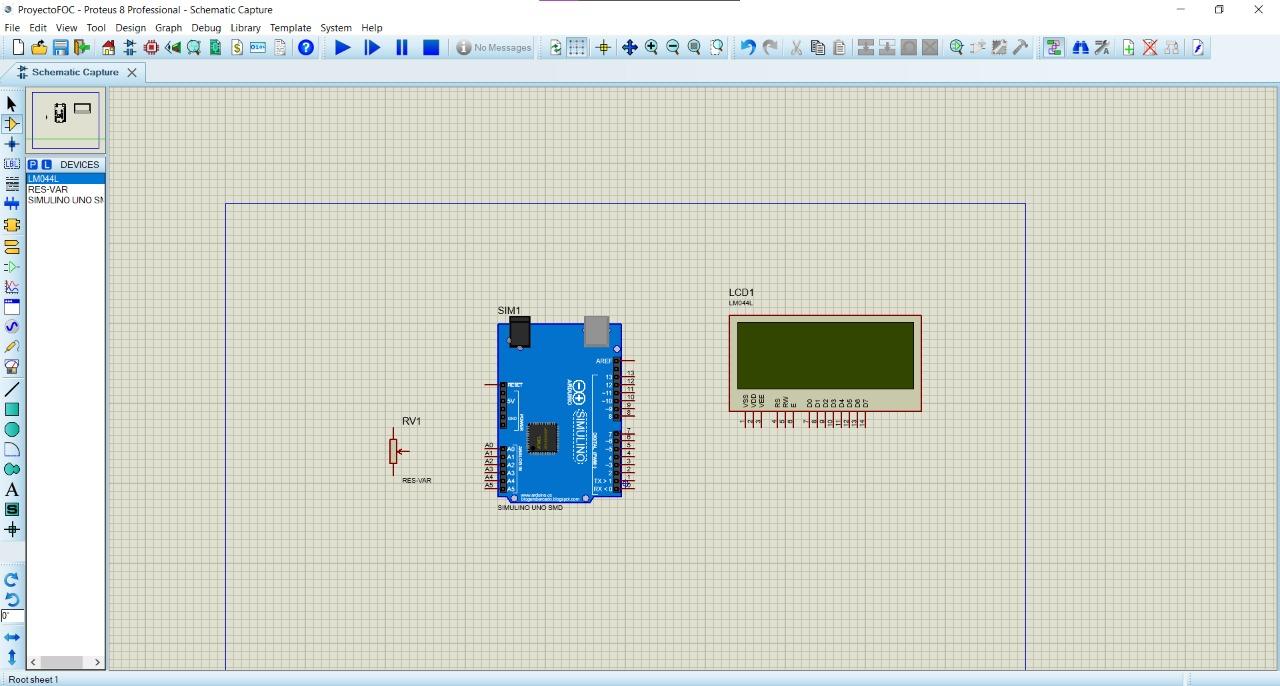
Task: Open the help question mark icon
Action: [306, 47]
